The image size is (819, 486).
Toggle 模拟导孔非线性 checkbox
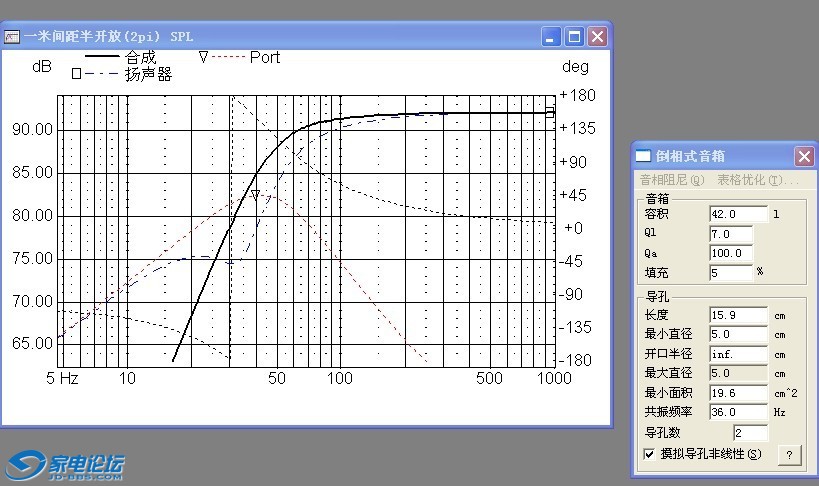tap(649, 454)
